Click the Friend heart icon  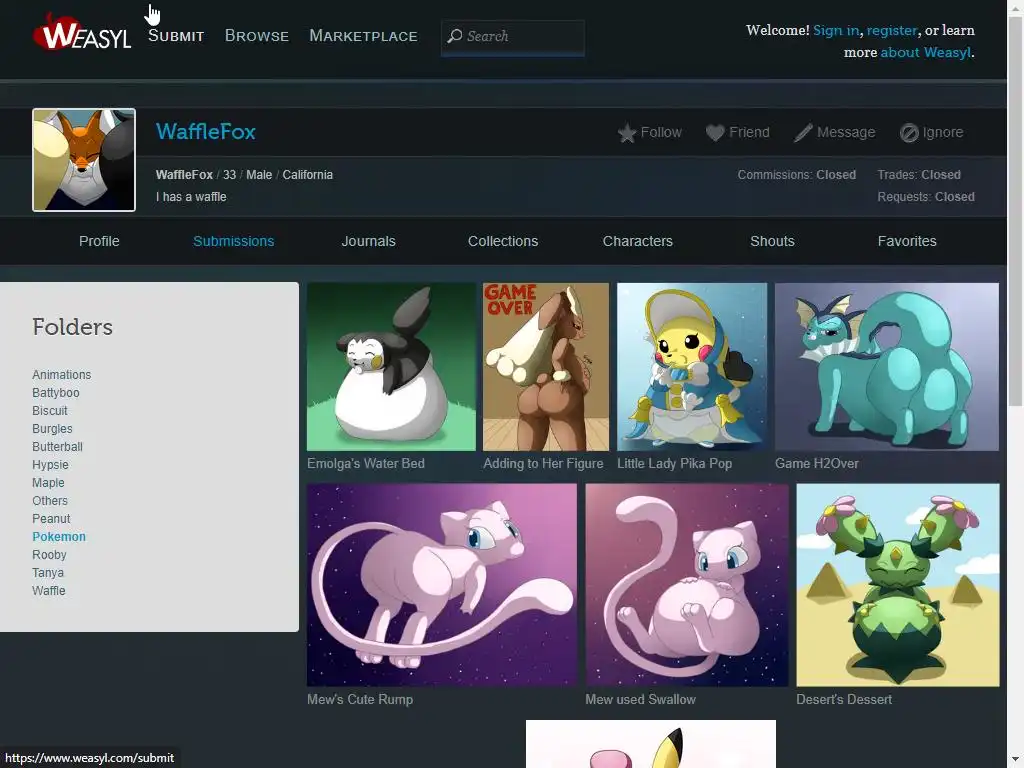[715, 133]
